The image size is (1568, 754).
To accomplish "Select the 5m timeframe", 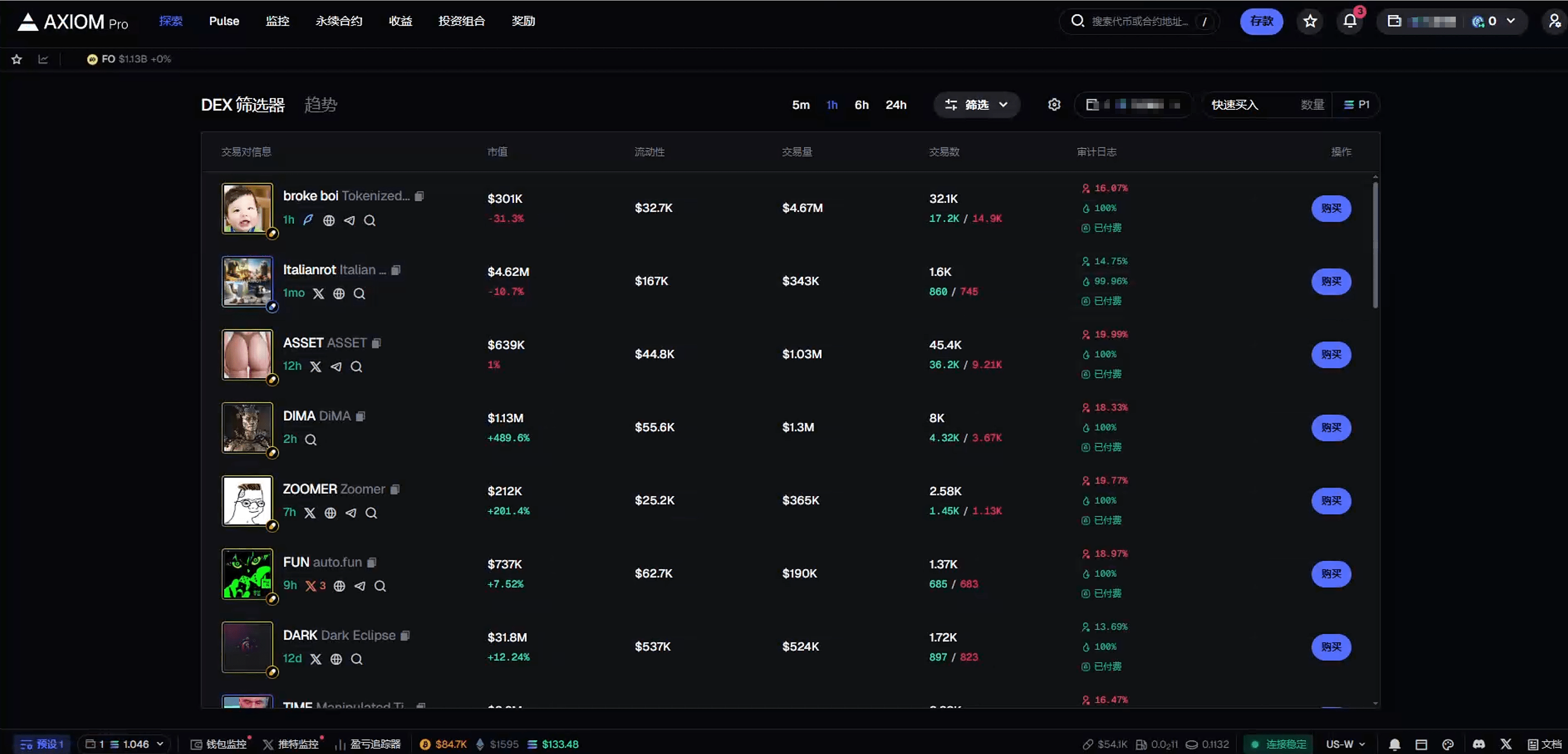I will coord(800,104).
